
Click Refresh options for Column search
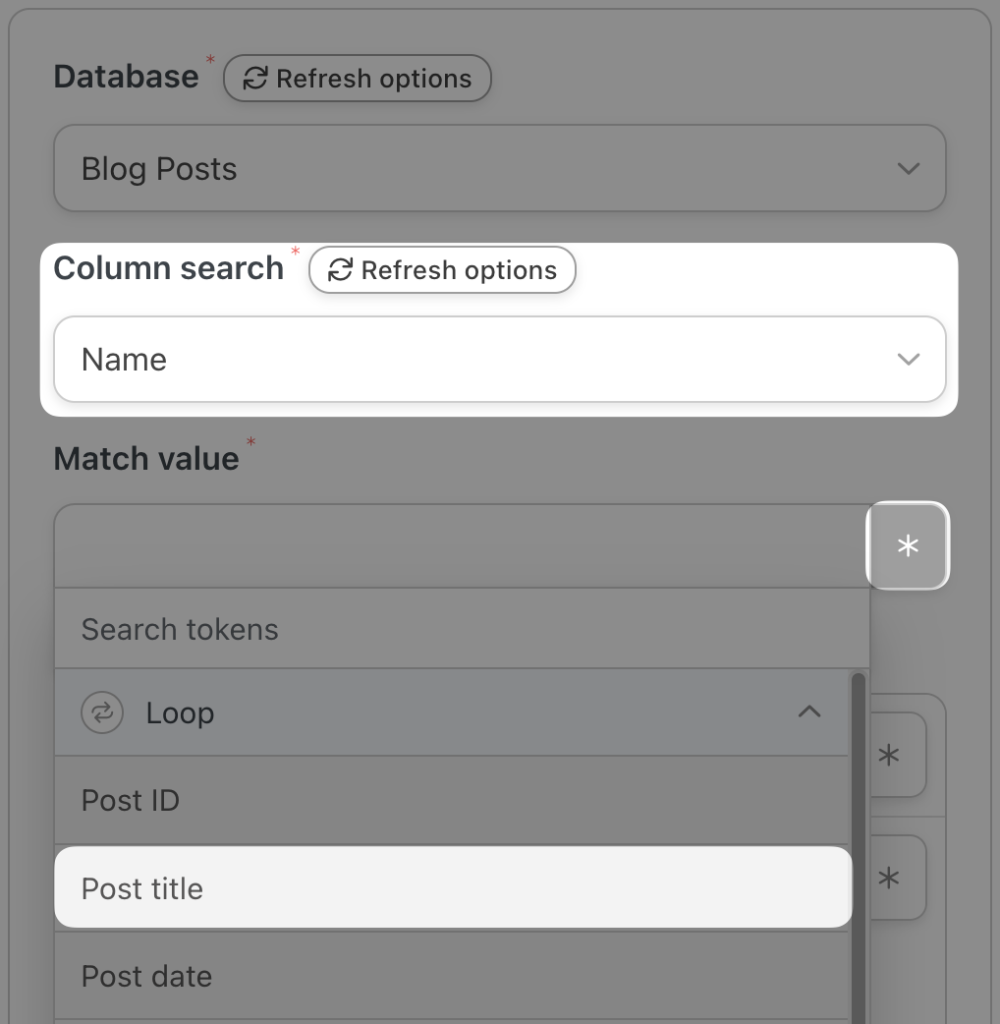442,270
